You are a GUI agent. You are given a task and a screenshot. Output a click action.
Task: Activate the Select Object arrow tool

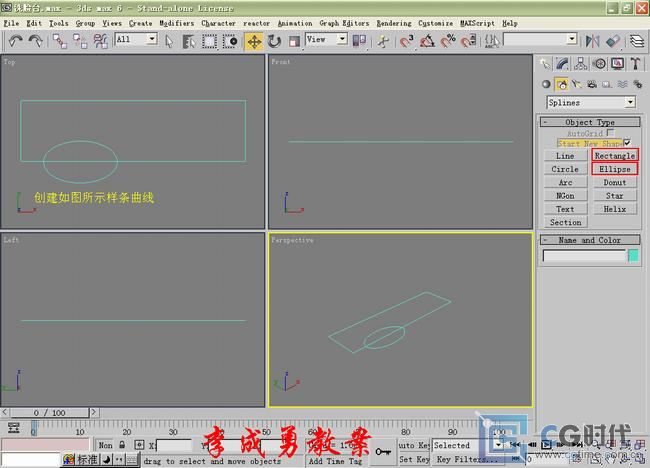coord(169,41)
